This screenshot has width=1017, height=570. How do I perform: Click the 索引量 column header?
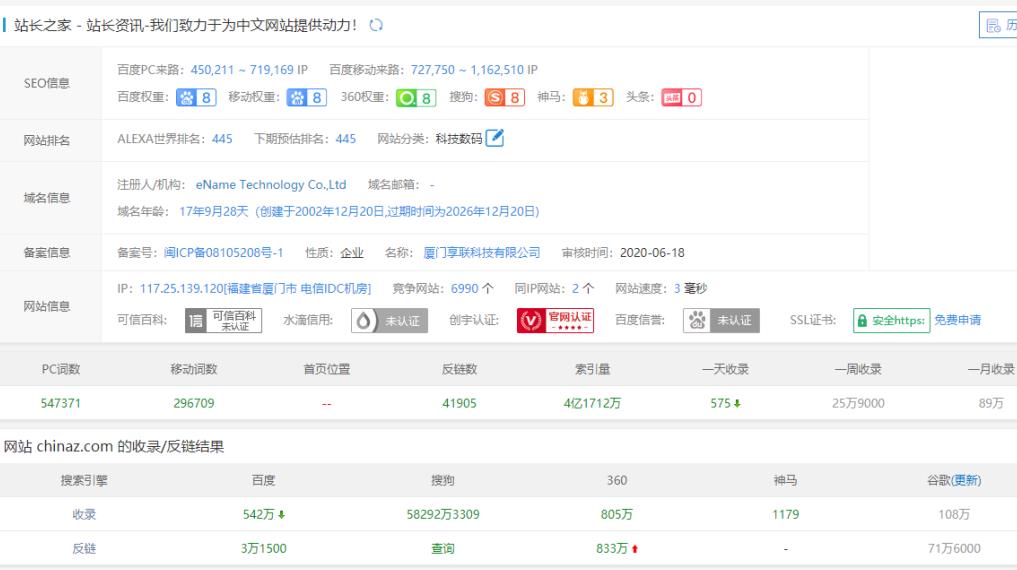[592, 369]
